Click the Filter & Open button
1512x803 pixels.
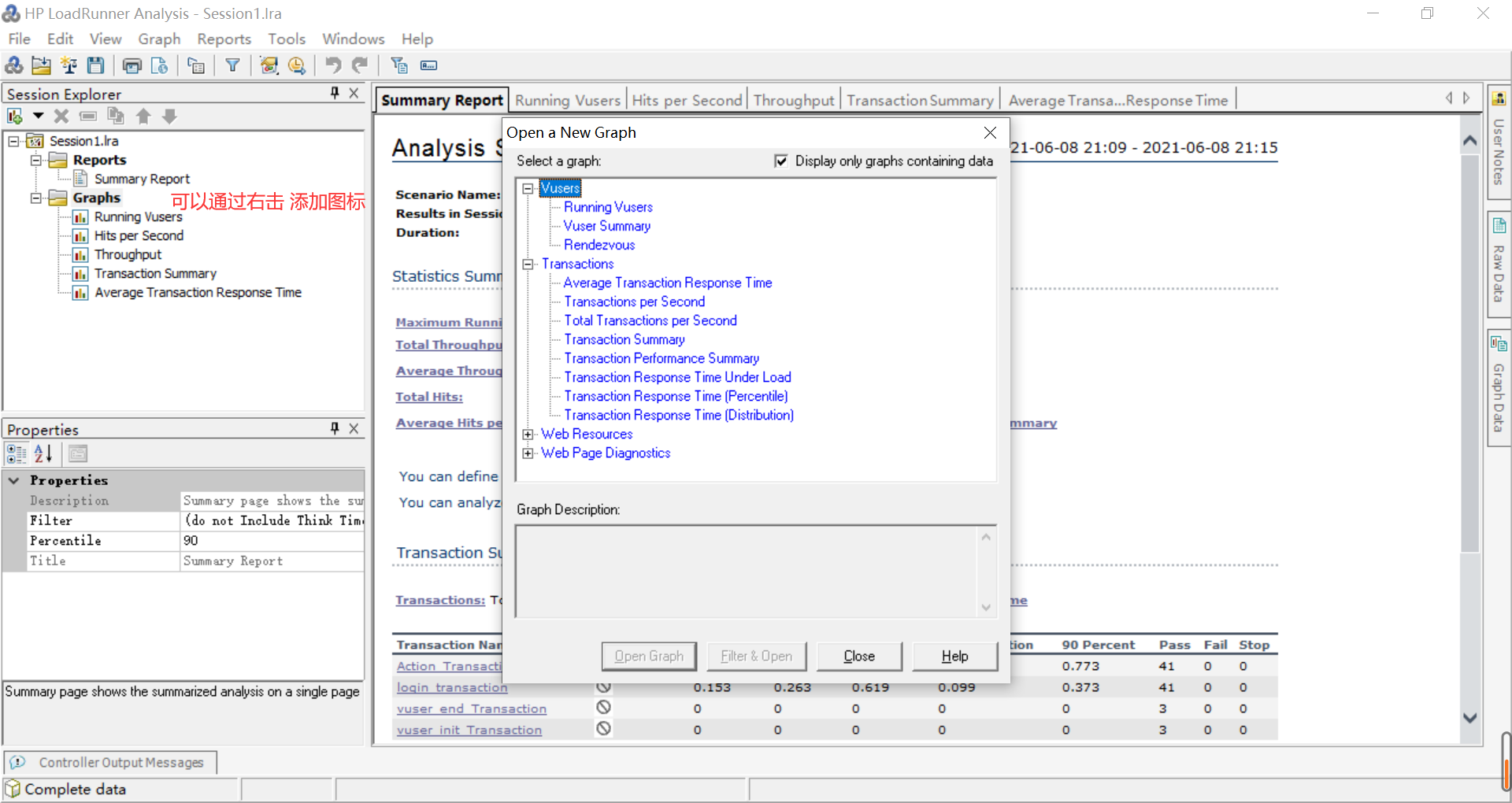756,656
